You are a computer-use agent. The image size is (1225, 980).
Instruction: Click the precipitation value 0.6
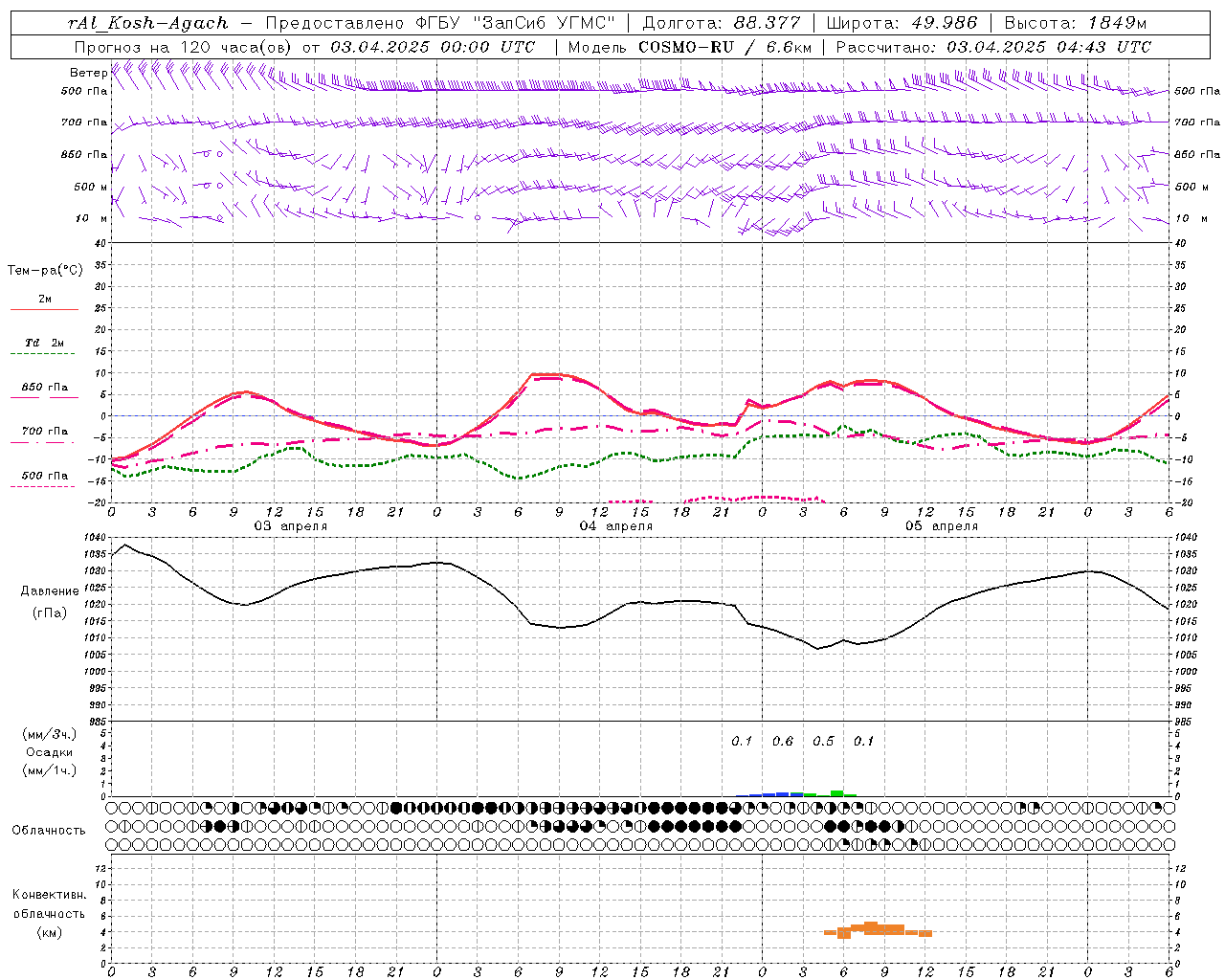pyautogui.click(x=783, y=741)
